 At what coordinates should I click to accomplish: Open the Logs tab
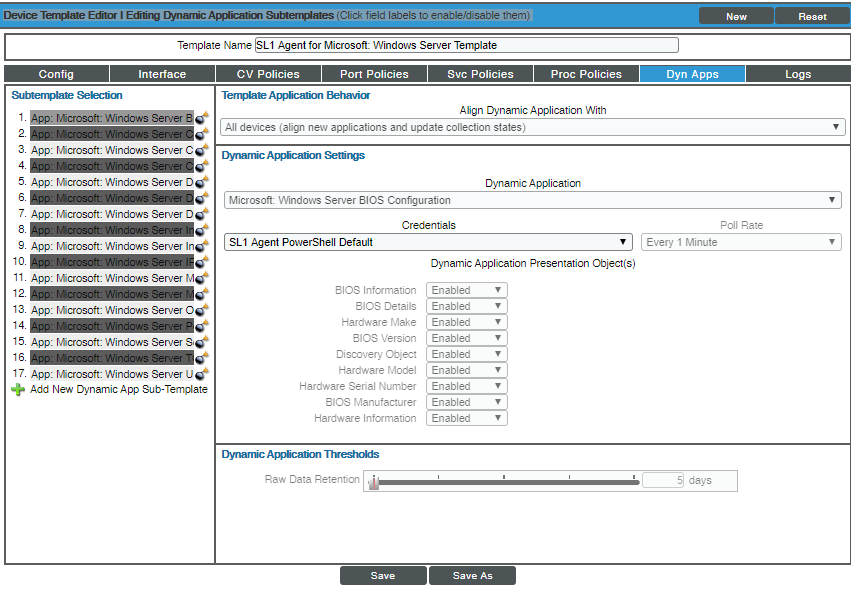pyautogui.click(x=798, y=74)
